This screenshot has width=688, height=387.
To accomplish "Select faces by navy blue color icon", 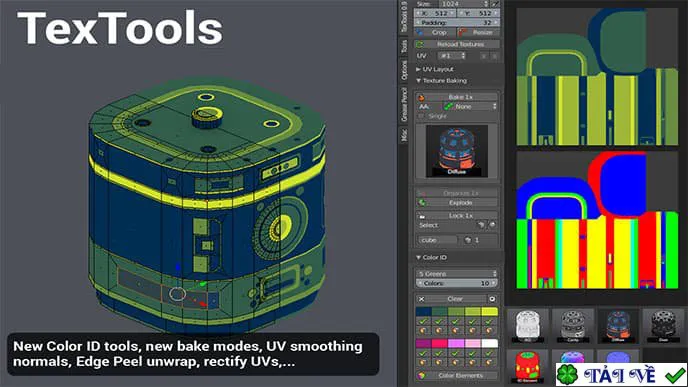I will click(423, 330).
